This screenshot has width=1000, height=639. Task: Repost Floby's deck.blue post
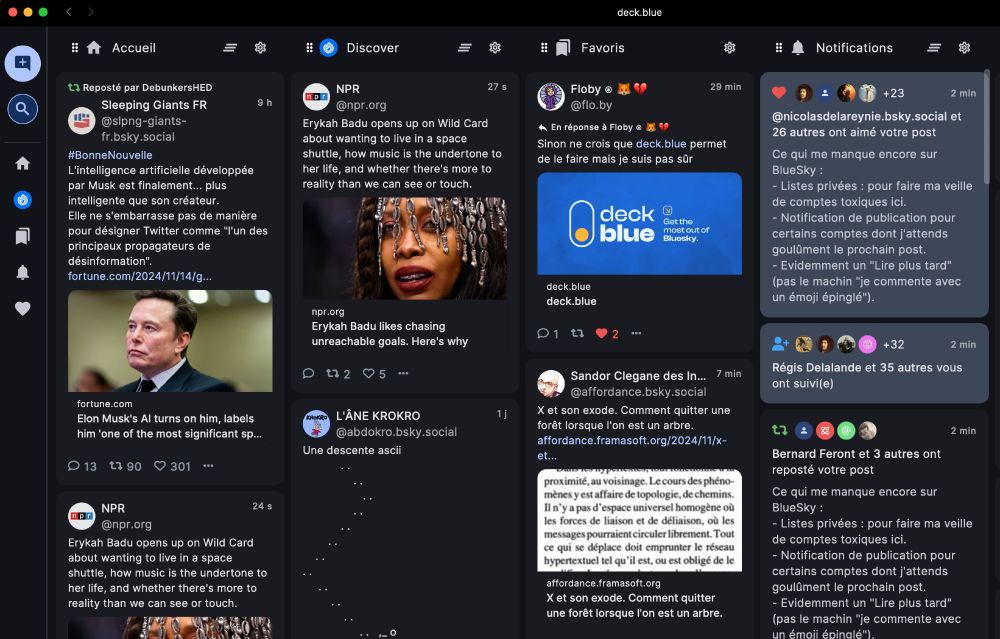[x=577, y=334]
